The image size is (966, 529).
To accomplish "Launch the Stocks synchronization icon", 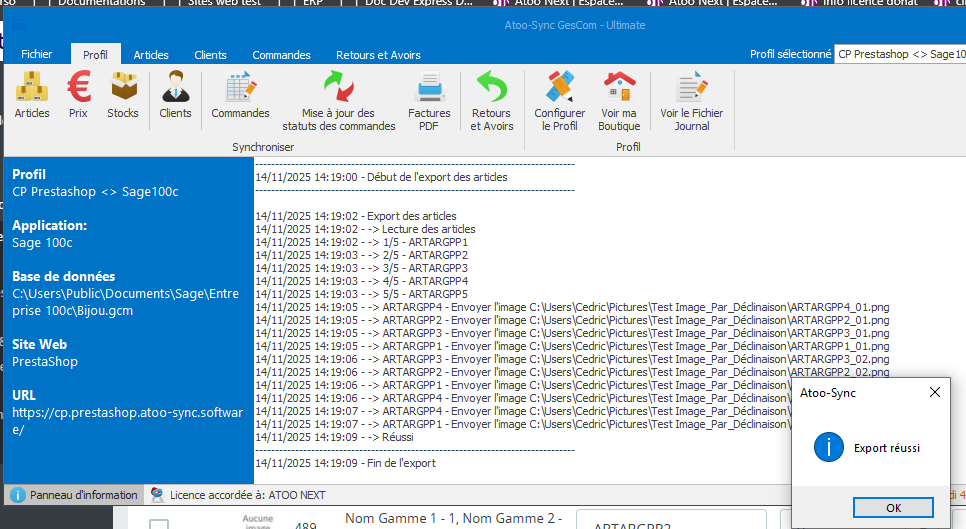I will (x=123, y=87).
